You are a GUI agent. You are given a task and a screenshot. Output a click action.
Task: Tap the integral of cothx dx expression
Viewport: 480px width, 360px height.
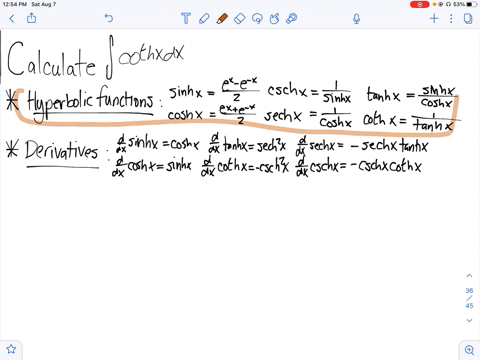tap(144, 57)
